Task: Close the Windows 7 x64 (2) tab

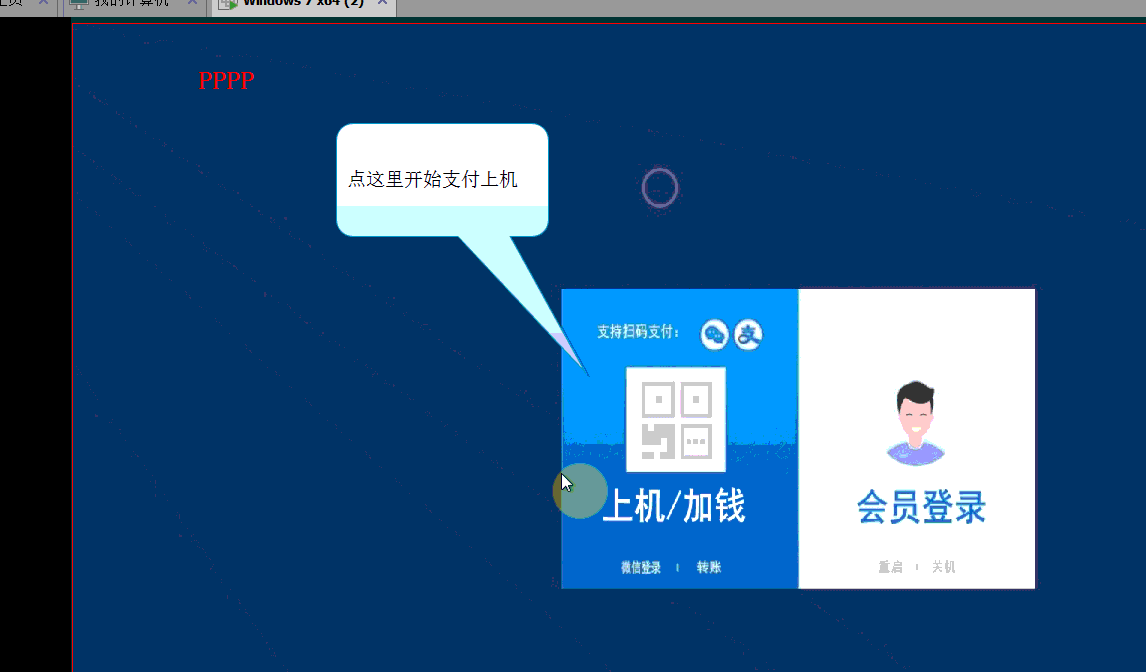Action: point(382,3)
